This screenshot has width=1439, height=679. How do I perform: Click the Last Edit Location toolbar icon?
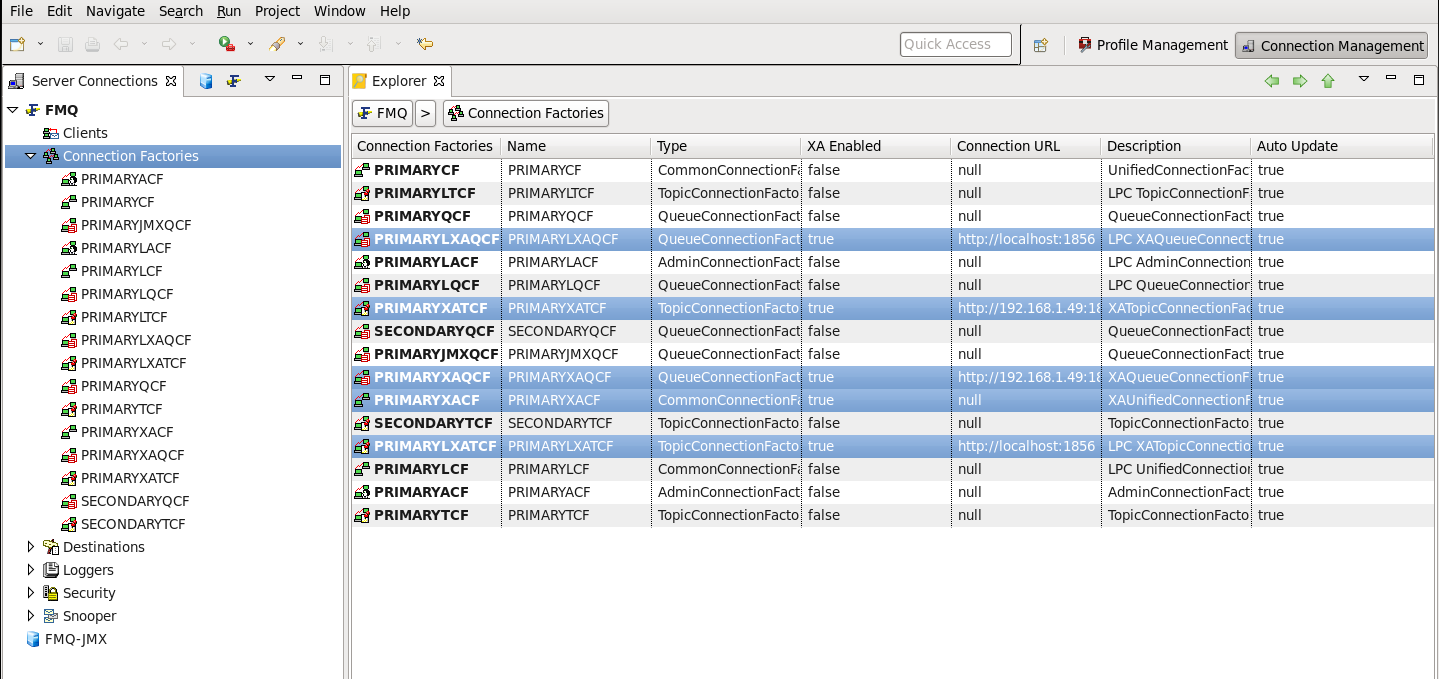(425, 44)
